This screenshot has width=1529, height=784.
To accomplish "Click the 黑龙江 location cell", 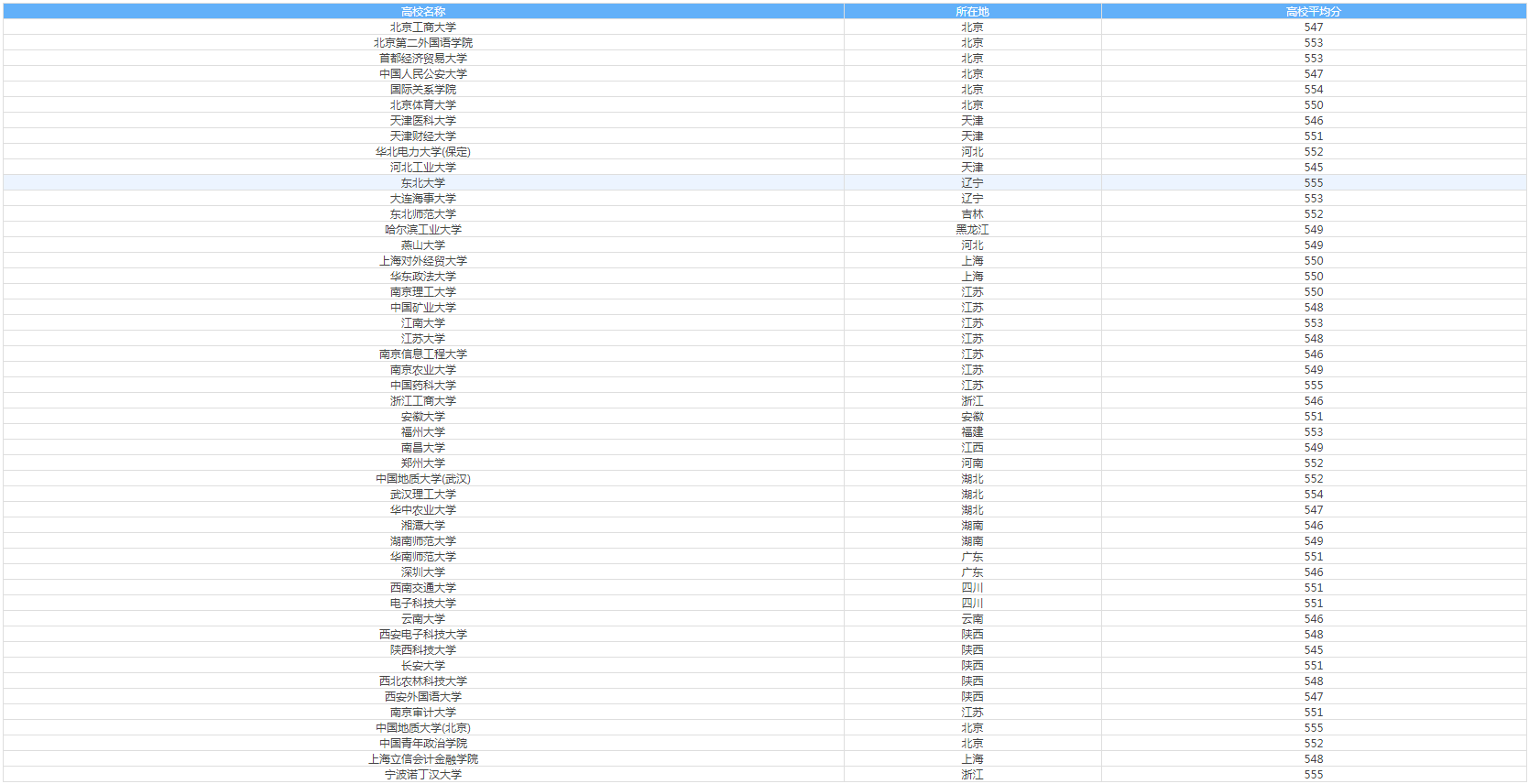I will (x=972, y=230).
